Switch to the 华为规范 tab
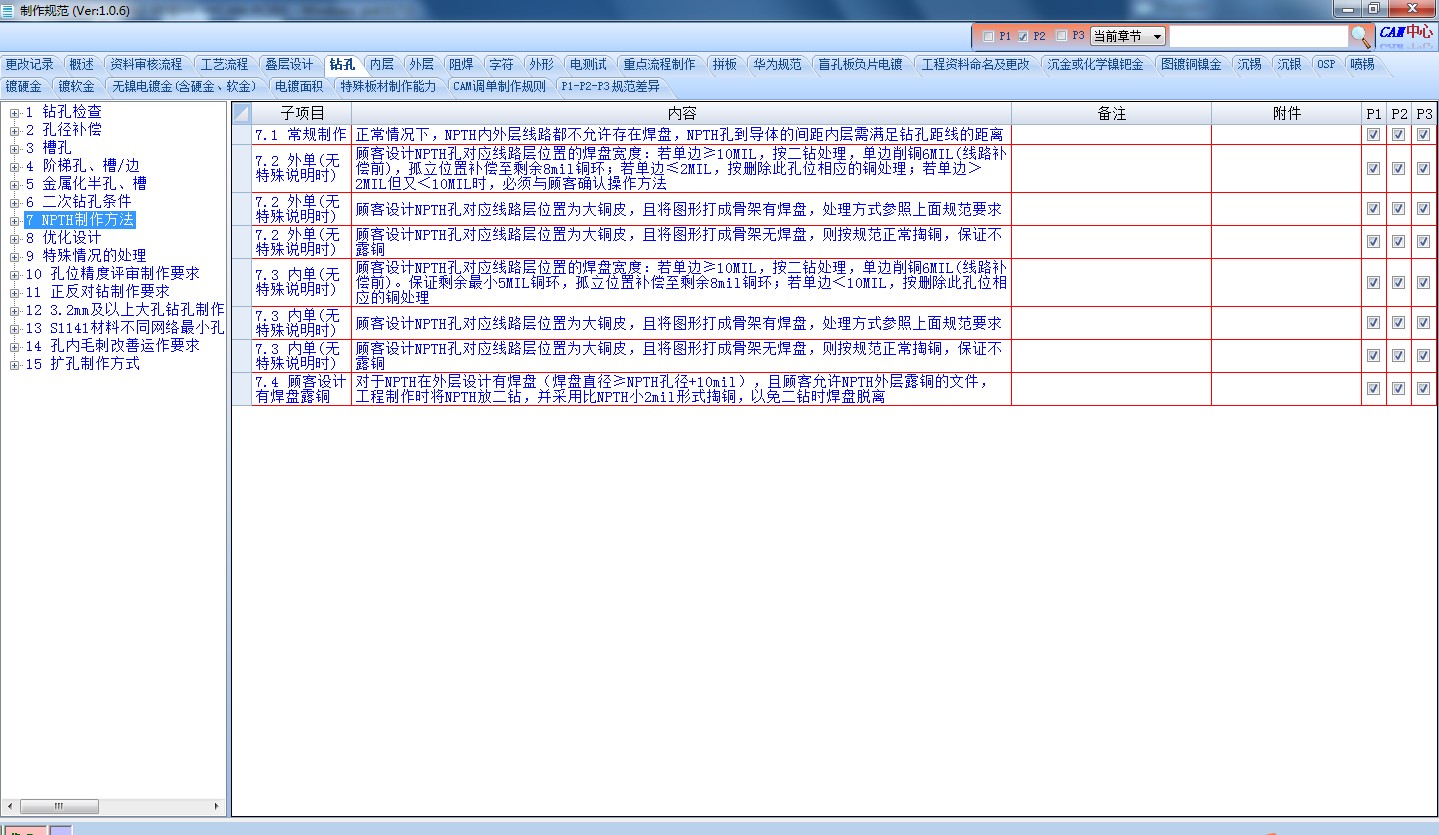 [777, 64]
